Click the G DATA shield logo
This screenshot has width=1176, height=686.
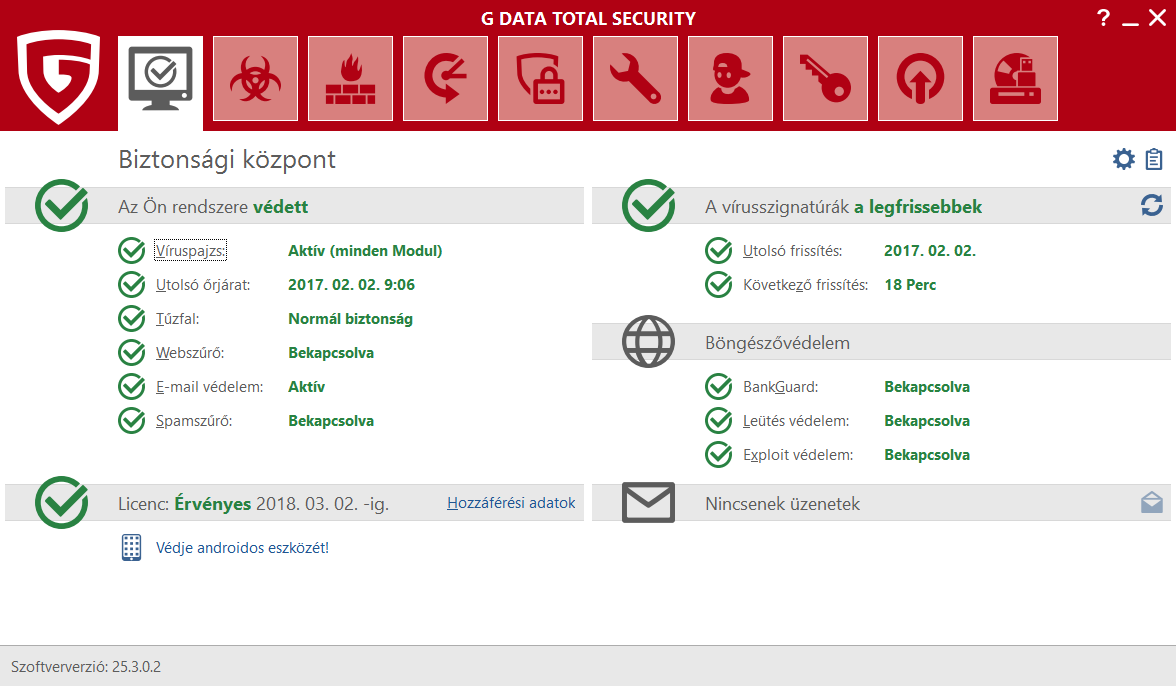pos(58,76)
